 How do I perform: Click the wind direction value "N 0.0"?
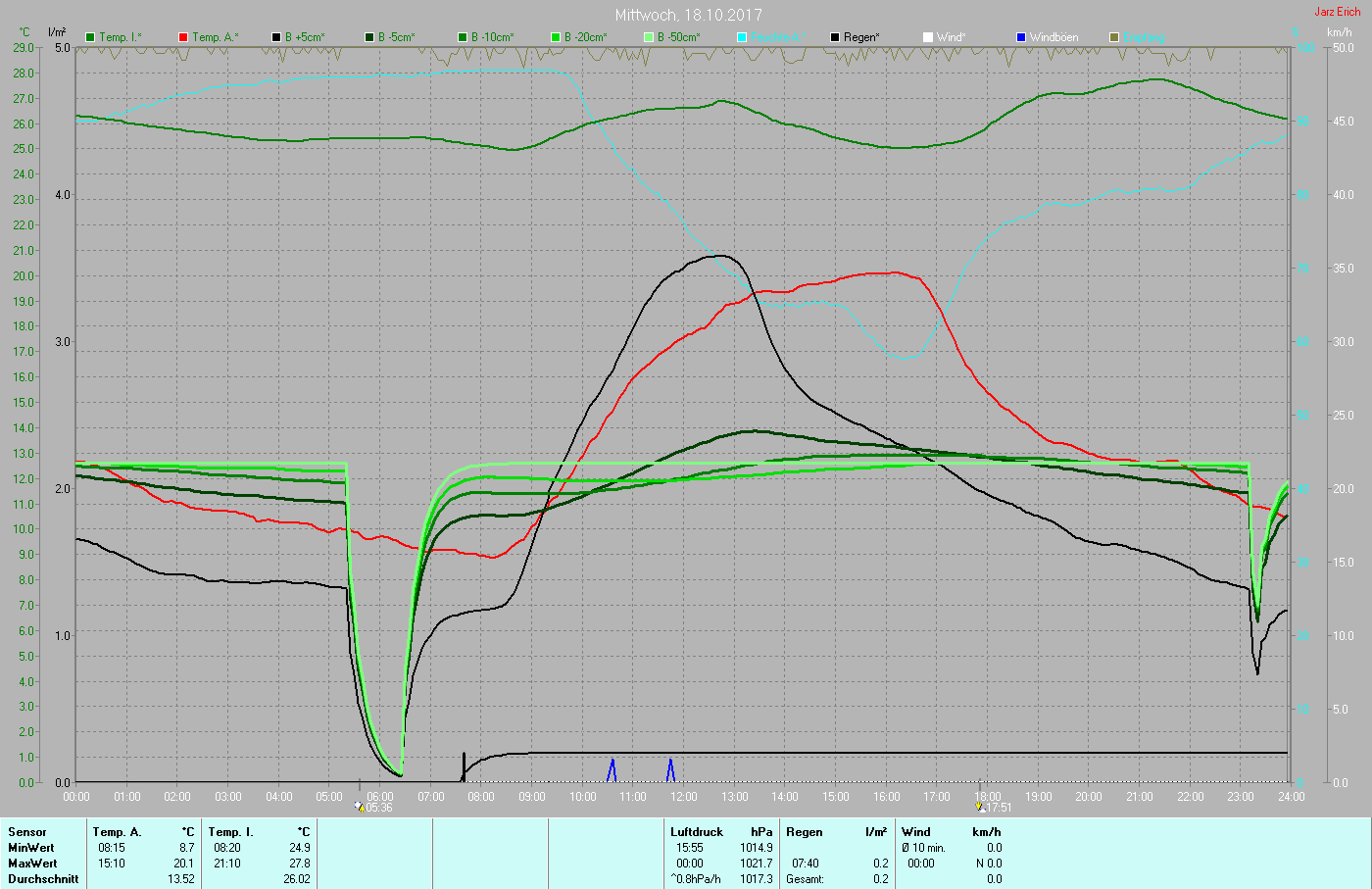coord(988,864)
